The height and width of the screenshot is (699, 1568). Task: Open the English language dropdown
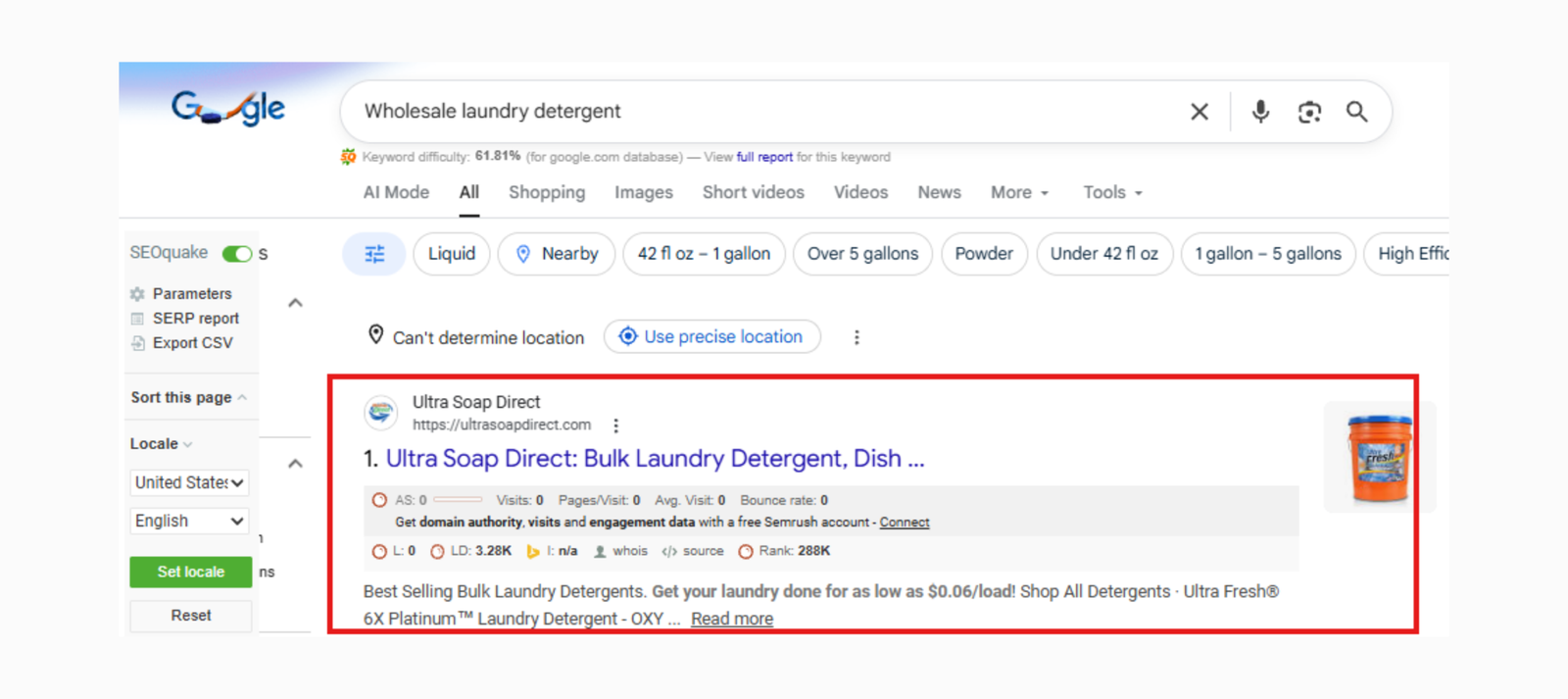point(189,521)
